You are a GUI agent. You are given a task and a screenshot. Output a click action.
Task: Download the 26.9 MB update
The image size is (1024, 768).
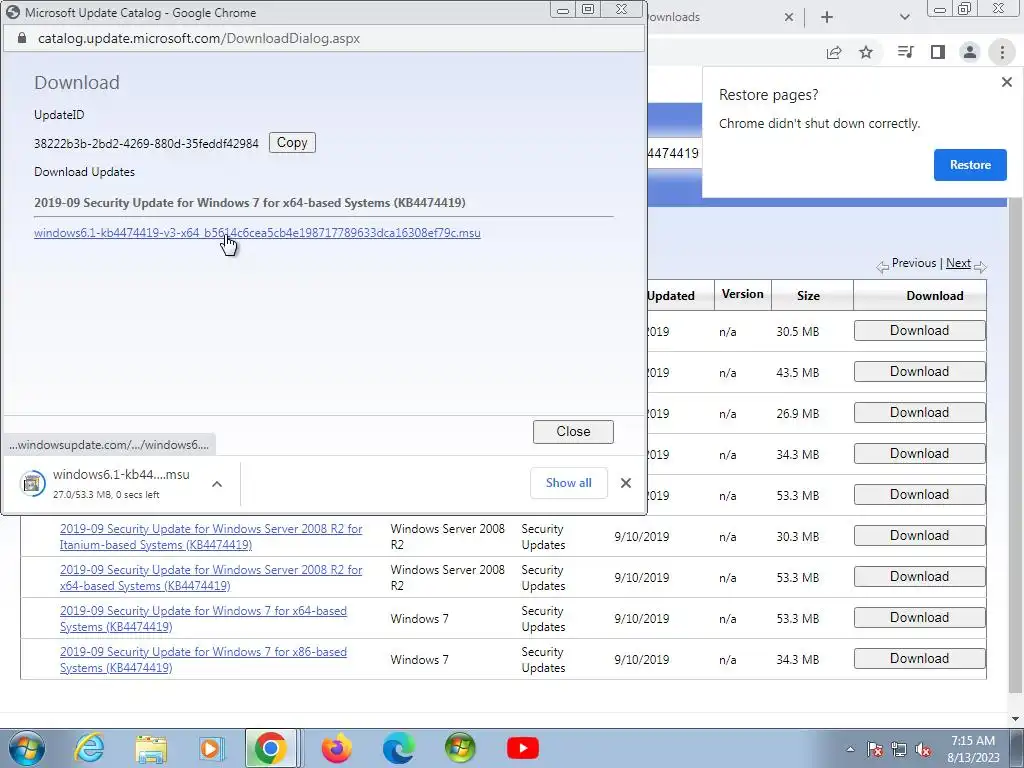tap(920, 413)
